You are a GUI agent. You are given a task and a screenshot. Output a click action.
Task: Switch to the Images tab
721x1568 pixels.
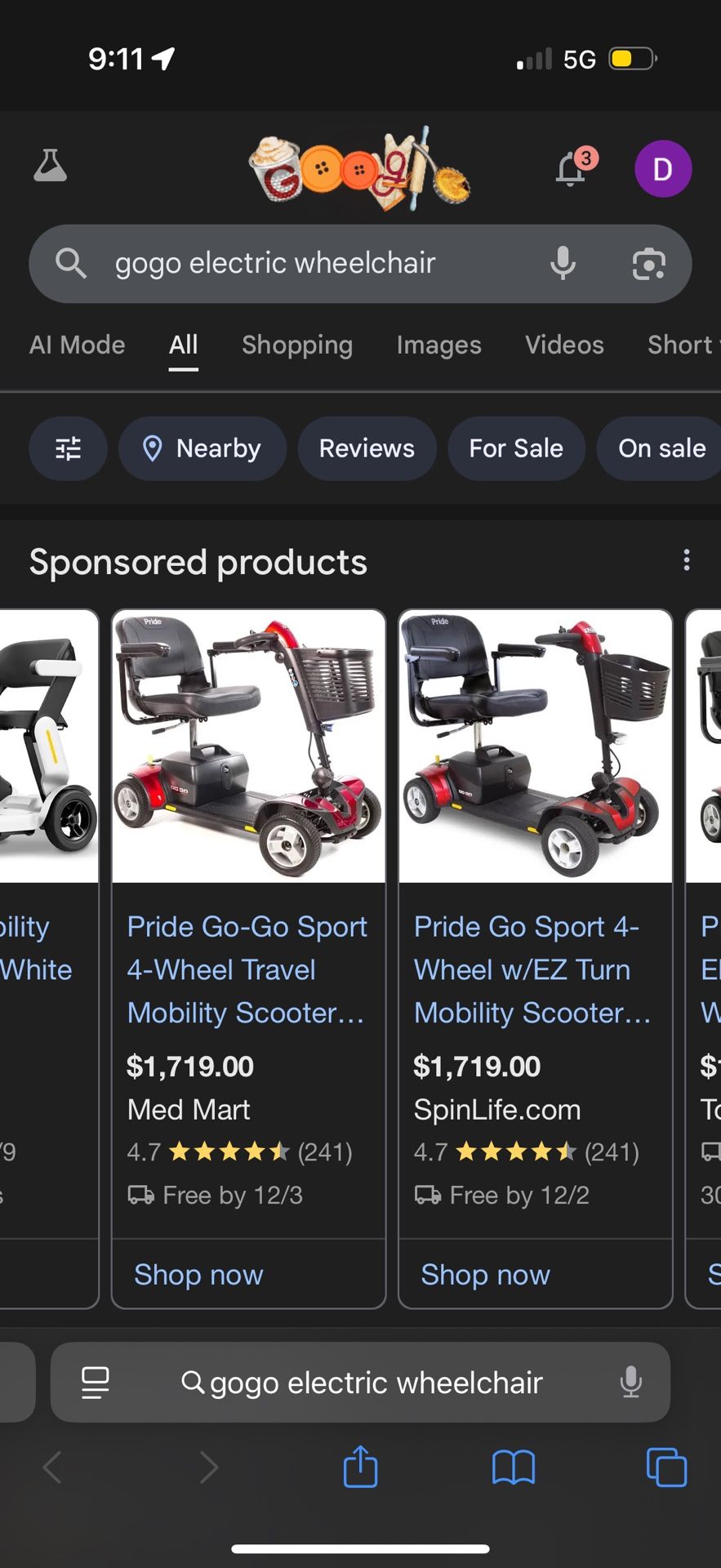click(438, 345)
